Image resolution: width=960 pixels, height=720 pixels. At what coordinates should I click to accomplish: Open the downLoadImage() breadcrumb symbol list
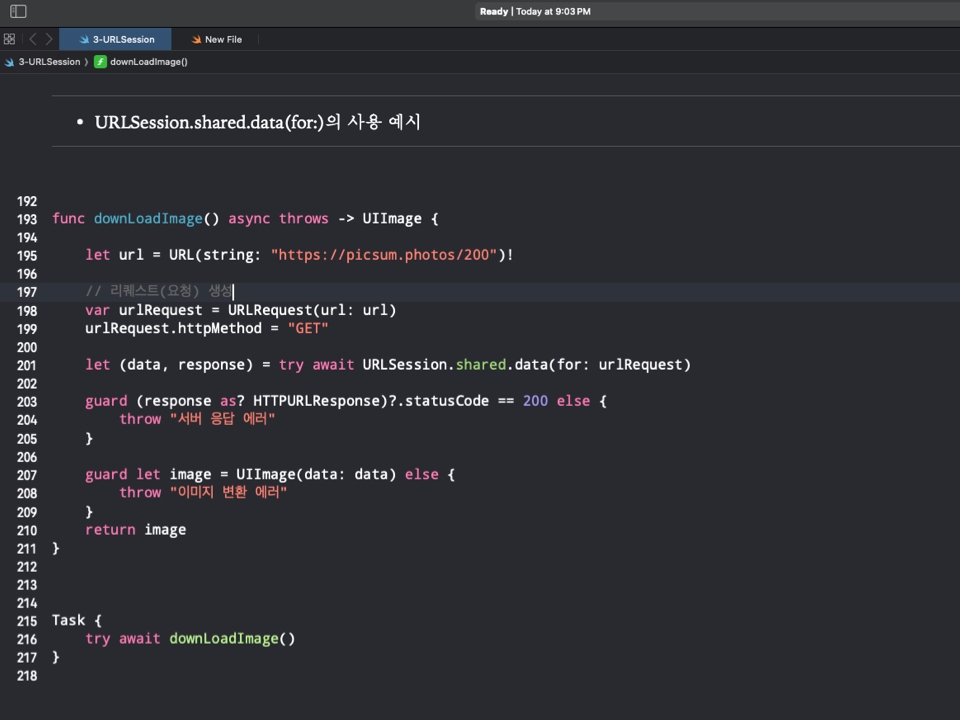pos(148,62)
